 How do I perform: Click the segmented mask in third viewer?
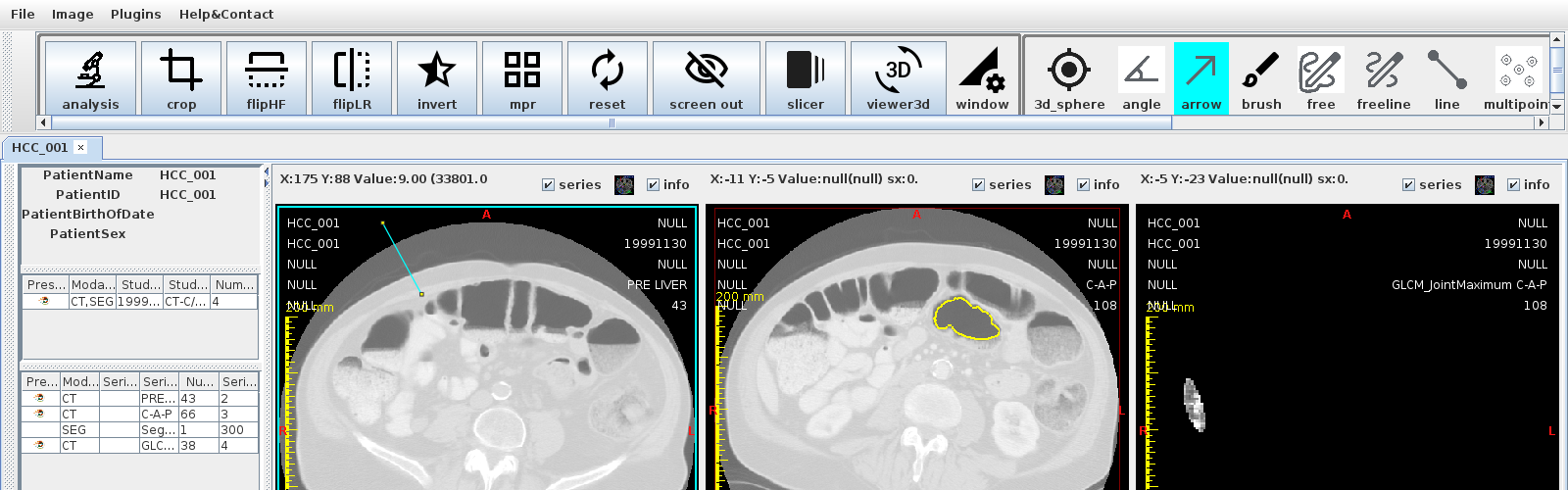click(x=1194, y=405)
